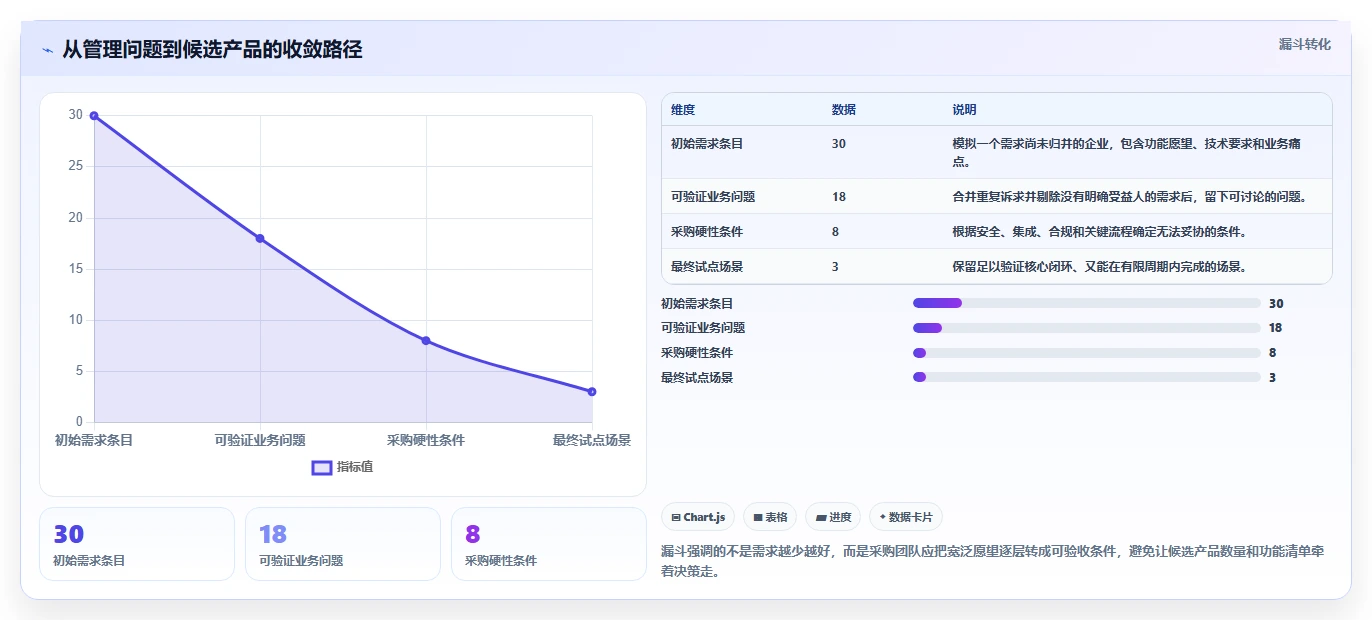Image resolution: width=1372 pixels, height=620 pixels.
Task: Click the 数据卡片 chip
Action: [x=906, y=517]
